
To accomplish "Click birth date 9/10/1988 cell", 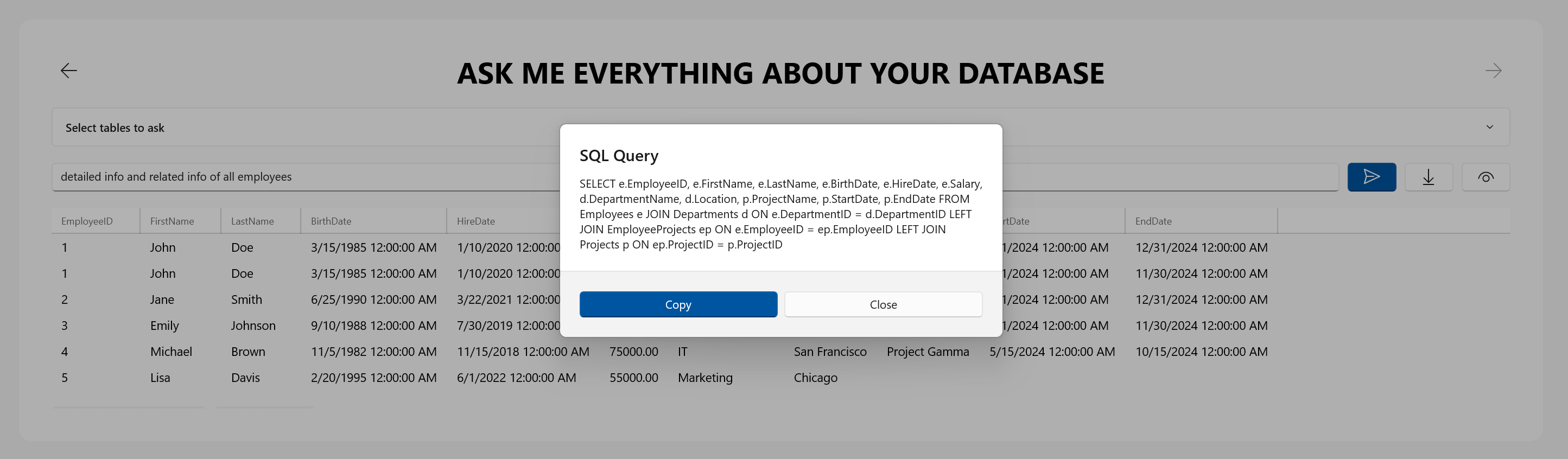I will pos(374,326).
